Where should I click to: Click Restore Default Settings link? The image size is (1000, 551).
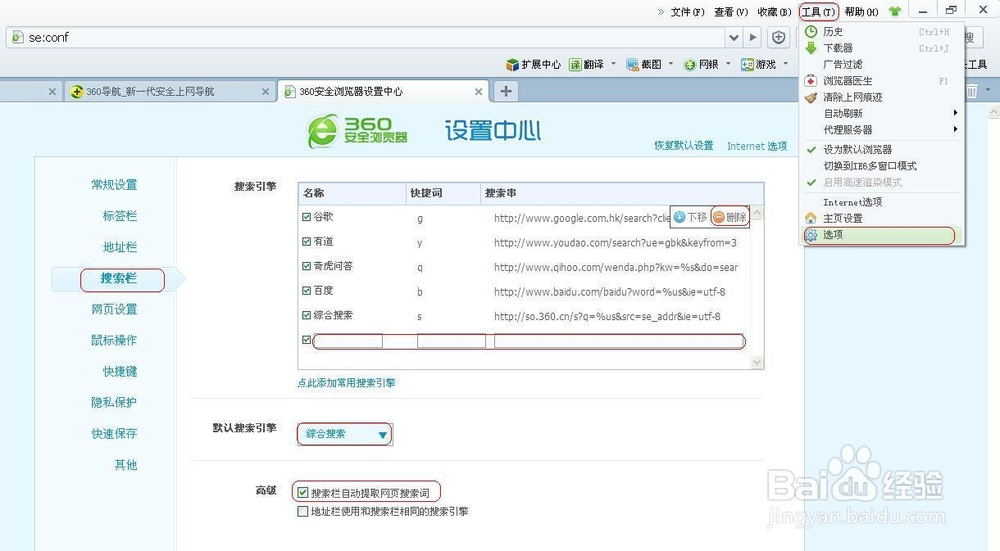click(684, 145)
